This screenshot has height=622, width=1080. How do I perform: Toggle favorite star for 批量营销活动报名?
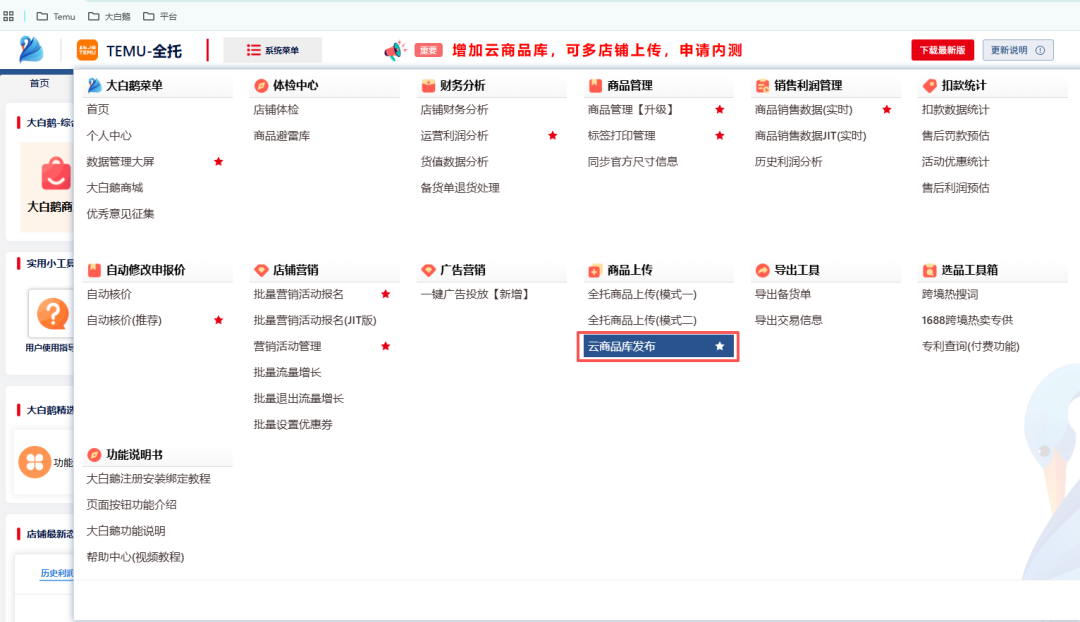pyautogui.click(x=386, y=294)
